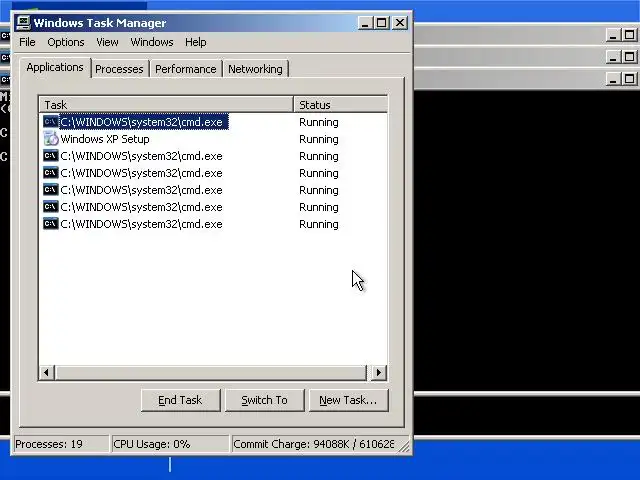The width and height of the screenshot is (640, 480).
Task: Select the last cmd.exe task in the list
Action: click(x=141, y=224)
